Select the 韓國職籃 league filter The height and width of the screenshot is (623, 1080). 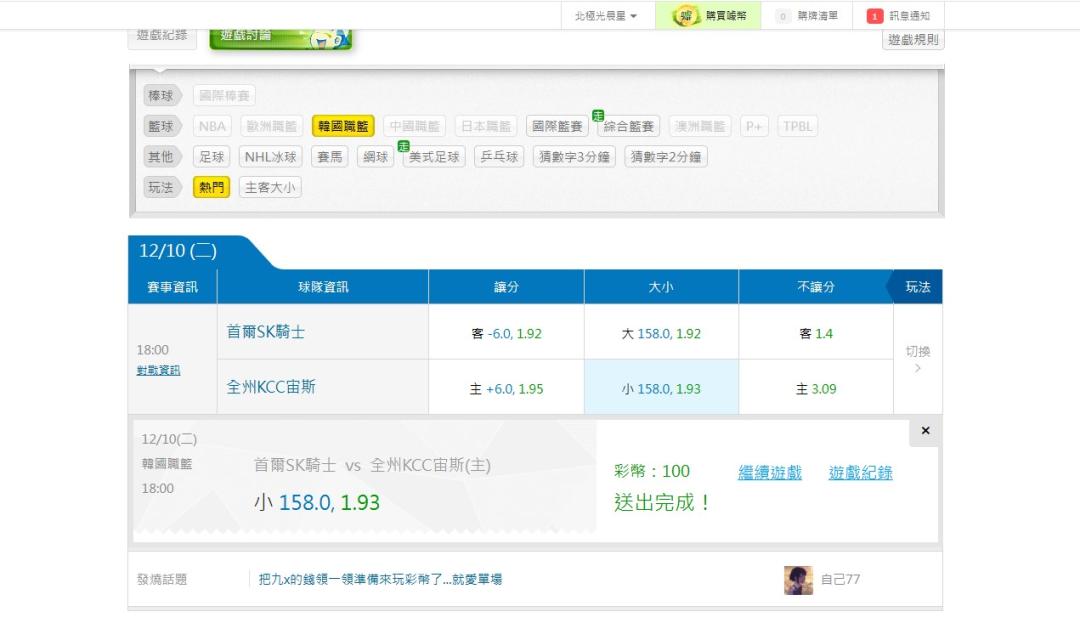pos(343,126)
